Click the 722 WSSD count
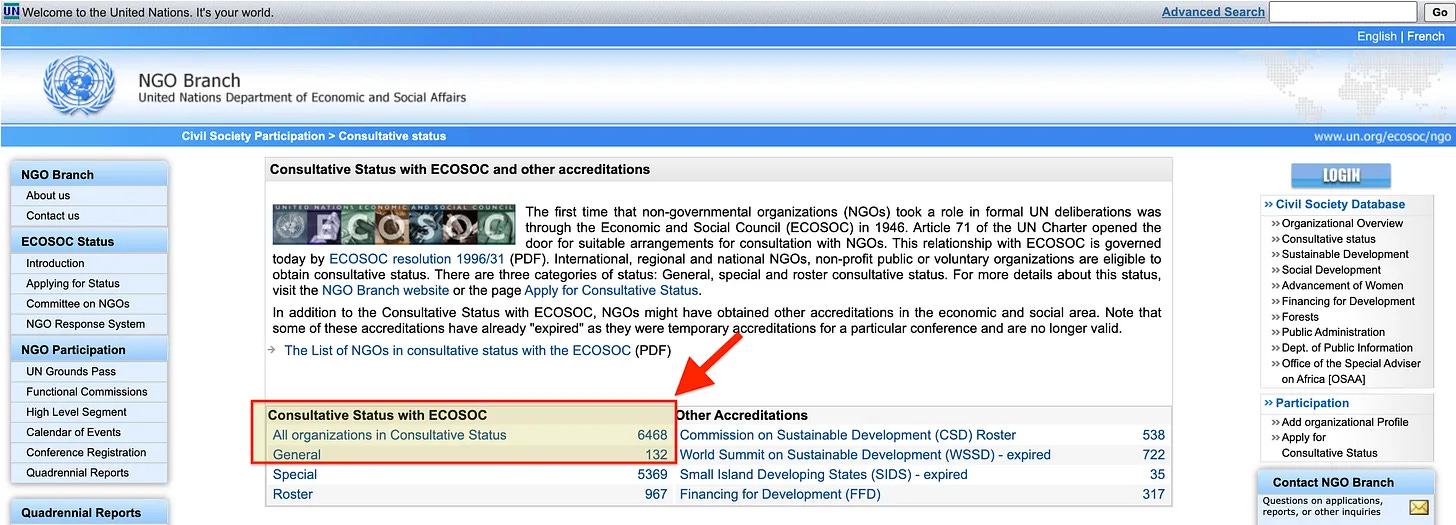The height and width of the screenshot is (525, 1456). [x=1154, y=455]
